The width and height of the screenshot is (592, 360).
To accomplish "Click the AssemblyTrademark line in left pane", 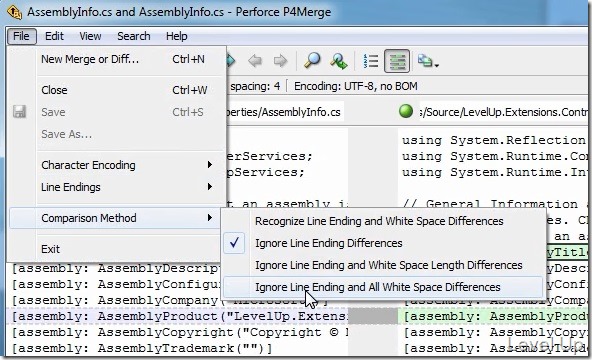I will click(142, 348).
